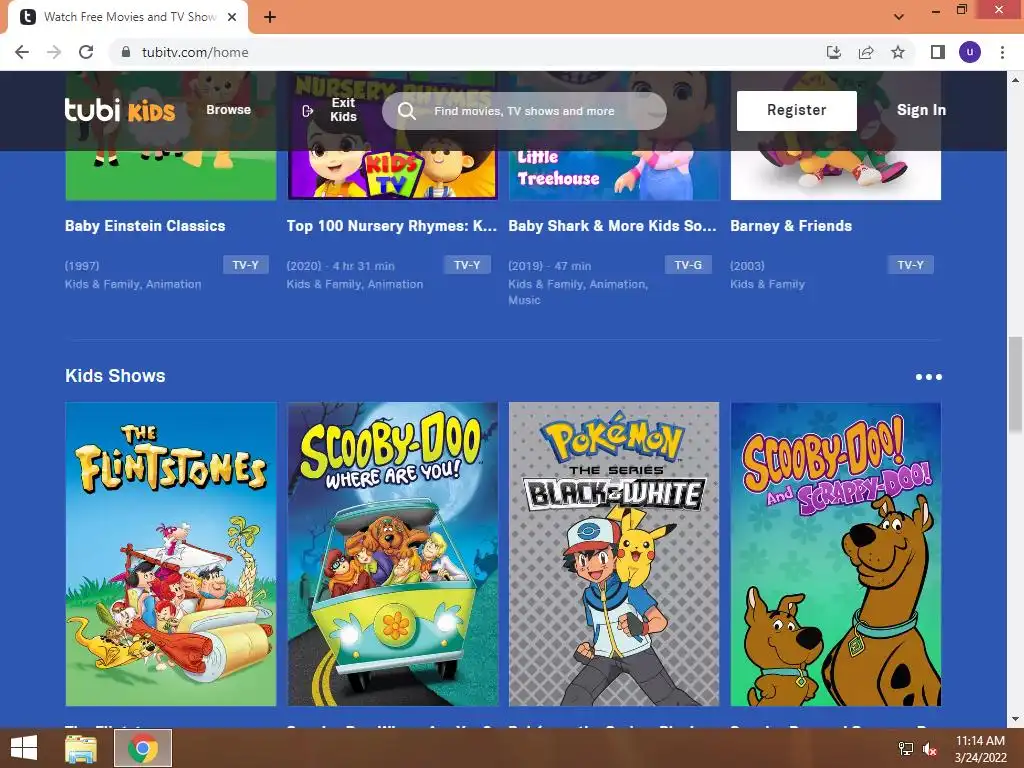Click the network tray icon
This screenshot has width=1024, height=768.
pyautogui.click(x=906, y=749)
